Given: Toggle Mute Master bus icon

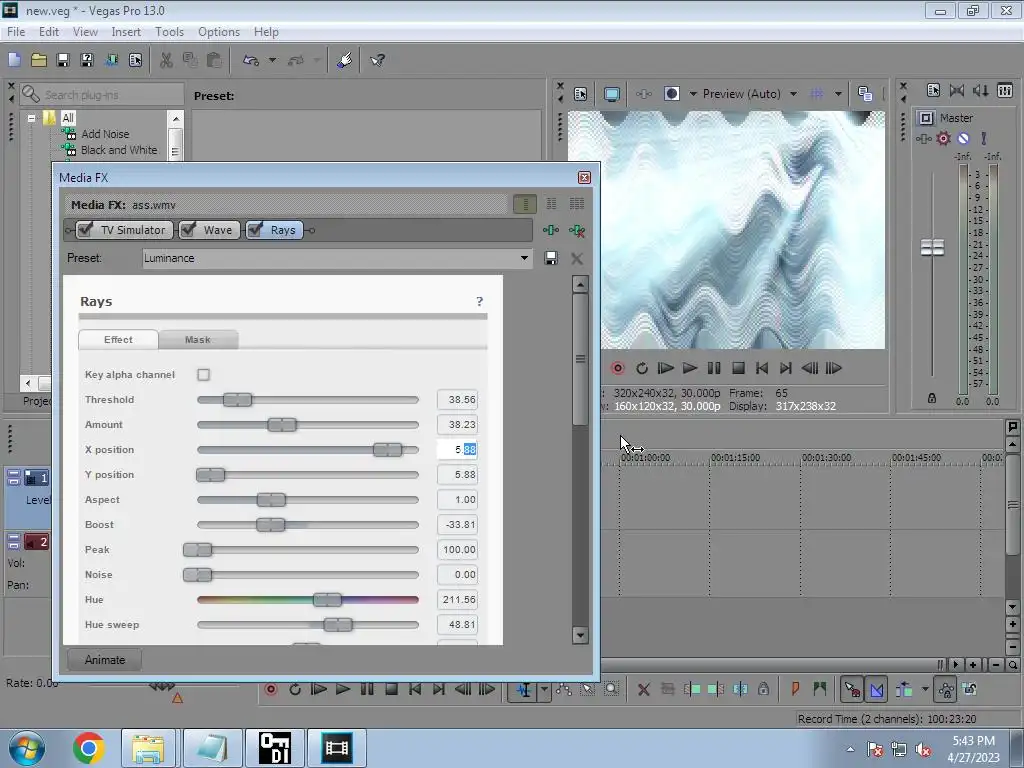Looking at the screenshot, I should (963, 138).
